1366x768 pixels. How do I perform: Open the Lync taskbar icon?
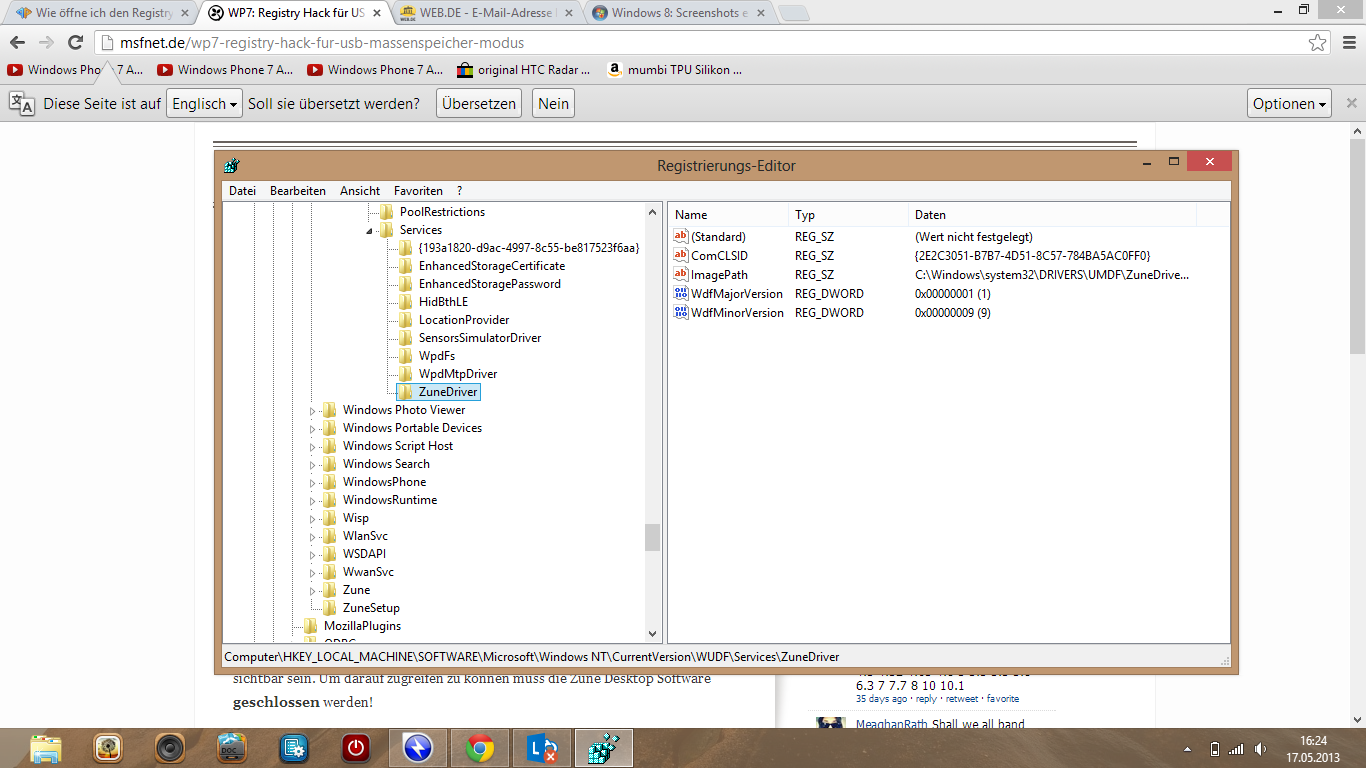point(542,748)
